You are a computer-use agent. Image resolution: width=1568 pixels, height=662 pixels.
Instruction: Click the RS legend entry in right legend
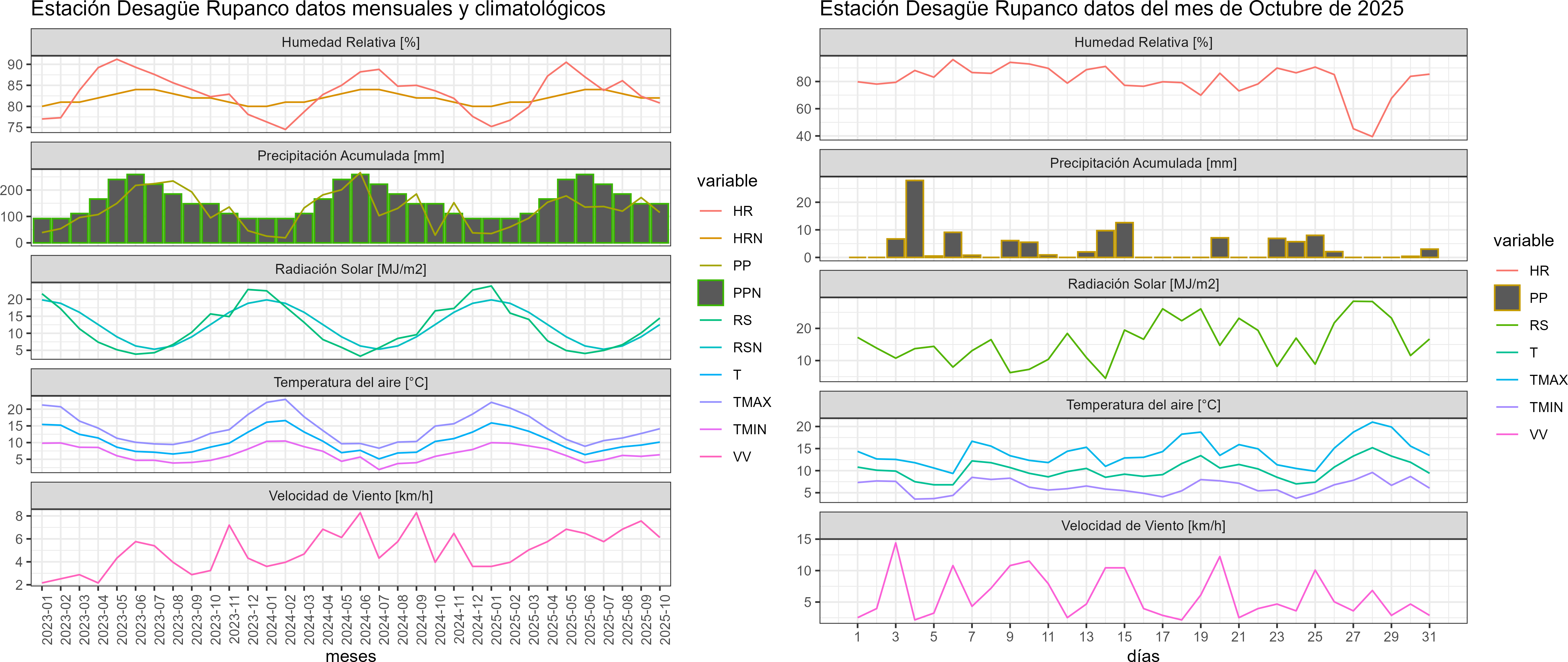[1538, 326]
